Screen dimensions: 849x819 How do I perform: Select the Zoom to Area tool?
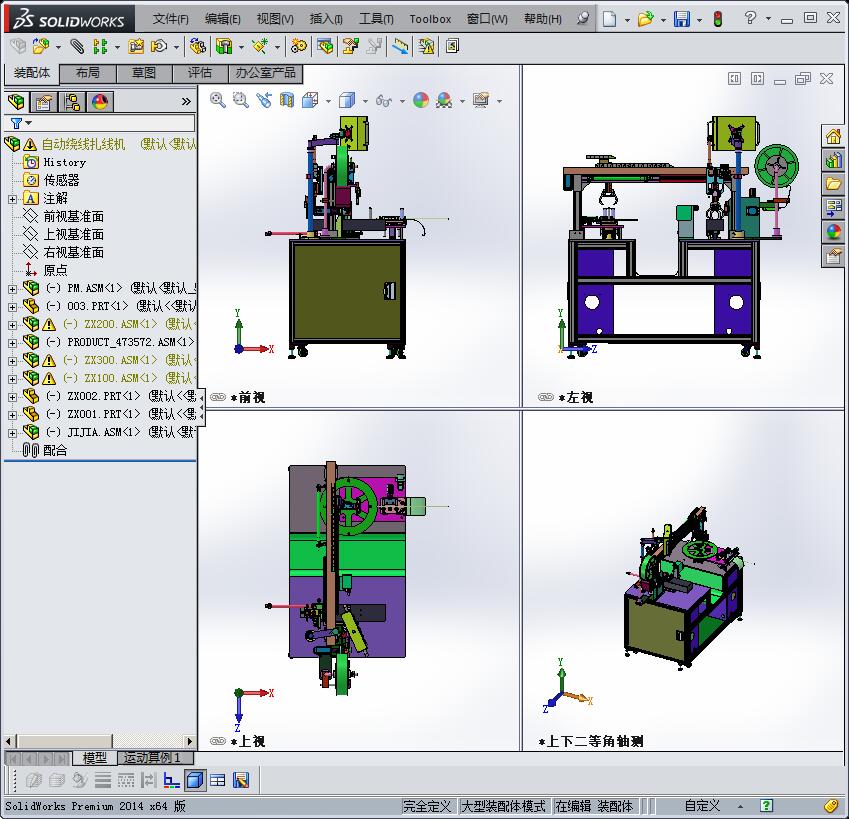click(x=240, y=100)
